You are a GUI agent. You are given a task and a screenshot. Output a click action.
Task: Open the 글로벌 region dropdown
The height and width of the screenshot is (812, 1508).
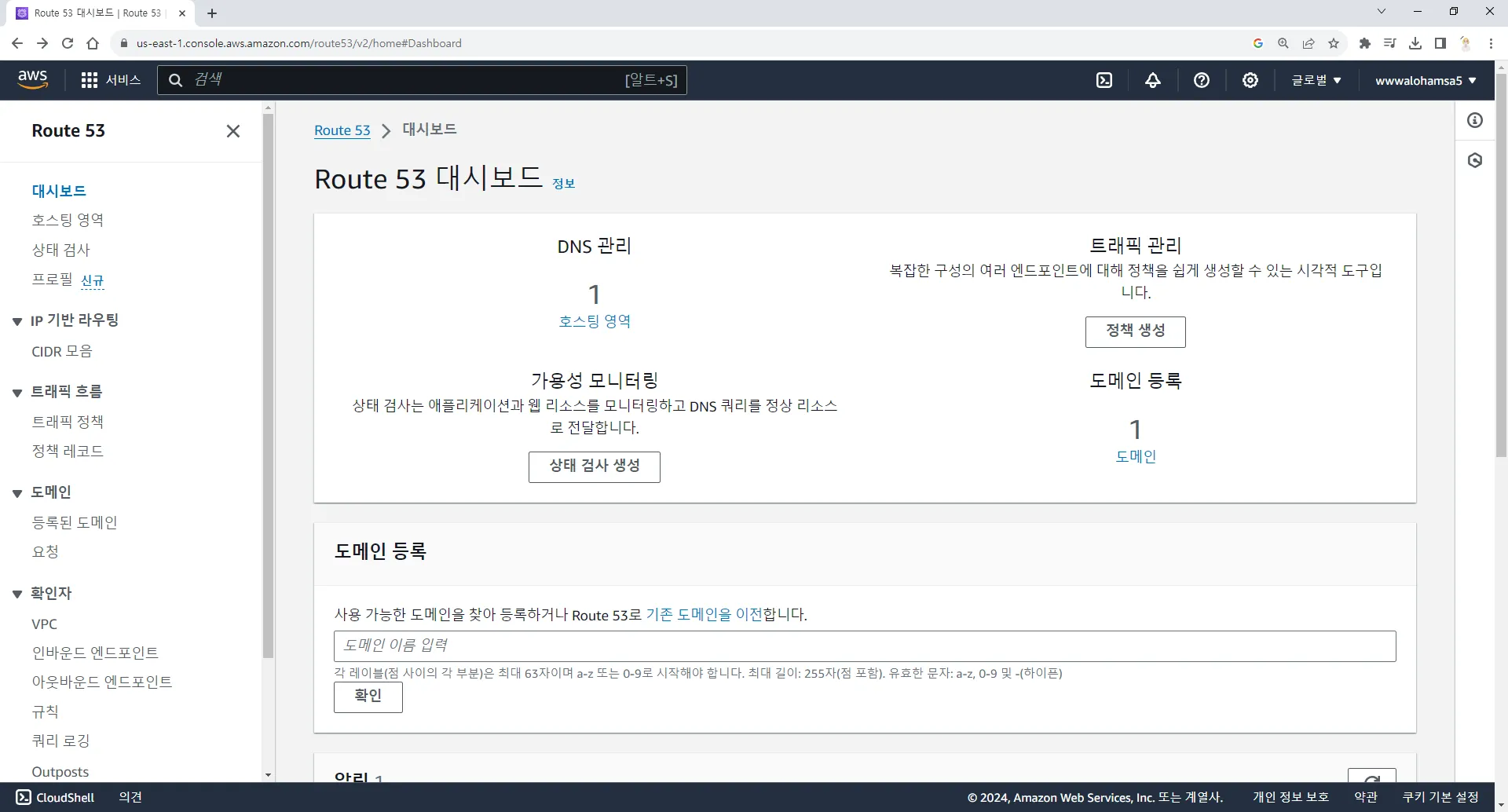[1316, 80]
